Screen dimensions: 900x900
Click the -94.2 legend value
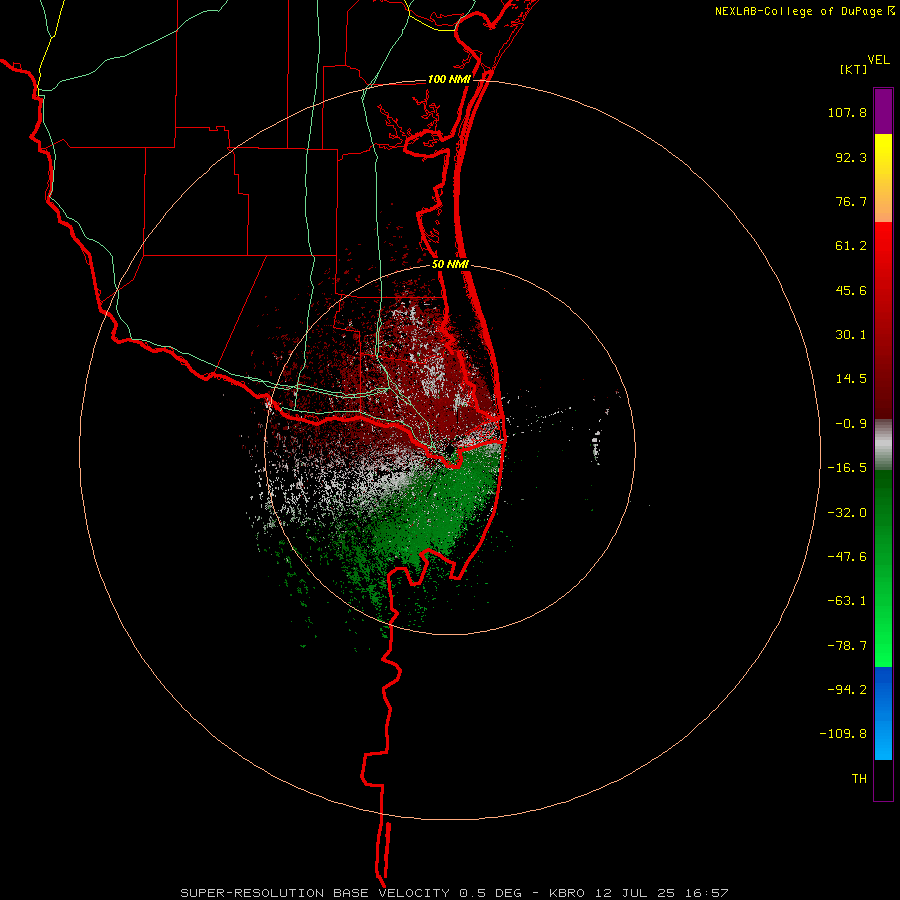point(847,689)
